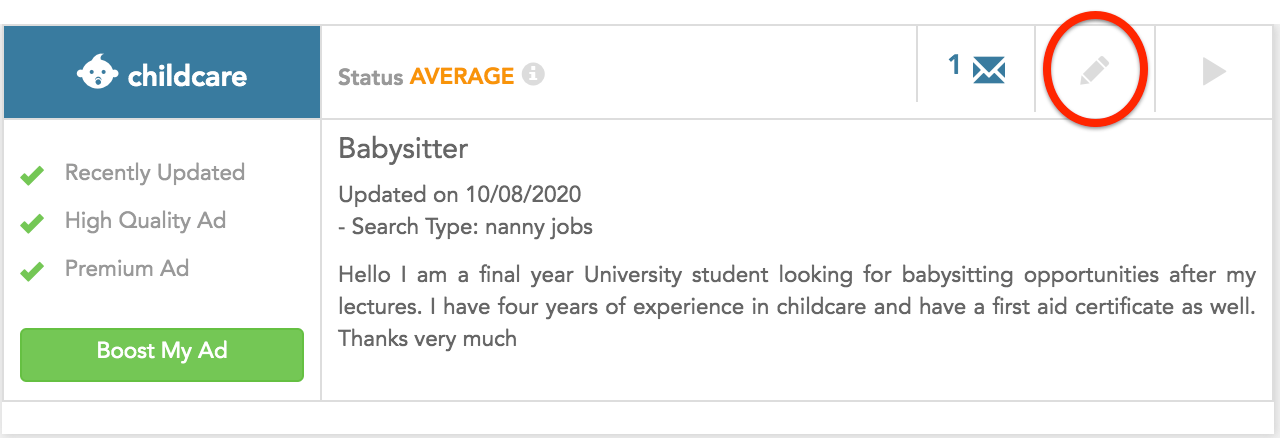Select the High Quality Ad label
This screenshot has height=438, width=1280.
[146, 221]
